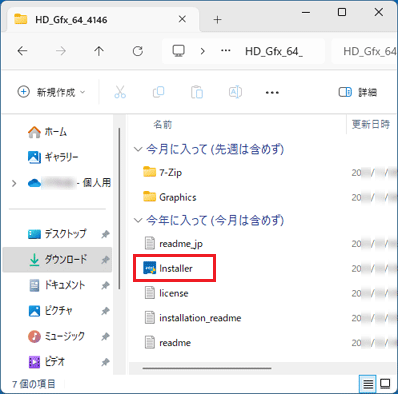Switch to large thumbnails view
Image resolution: width=398 pixels, height=394 pixels.
tap(385, 384)
